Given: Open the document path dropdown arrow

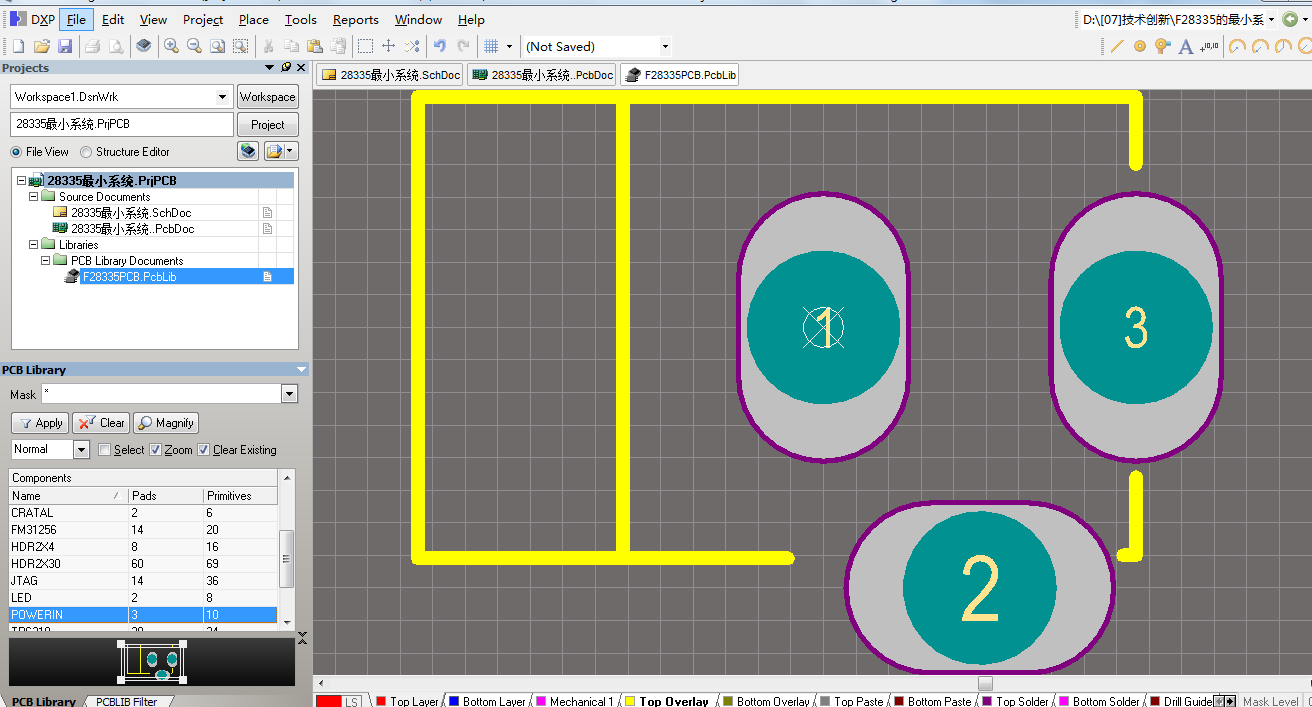Looking at the screenshot, I should click(x=1271, y=19).
